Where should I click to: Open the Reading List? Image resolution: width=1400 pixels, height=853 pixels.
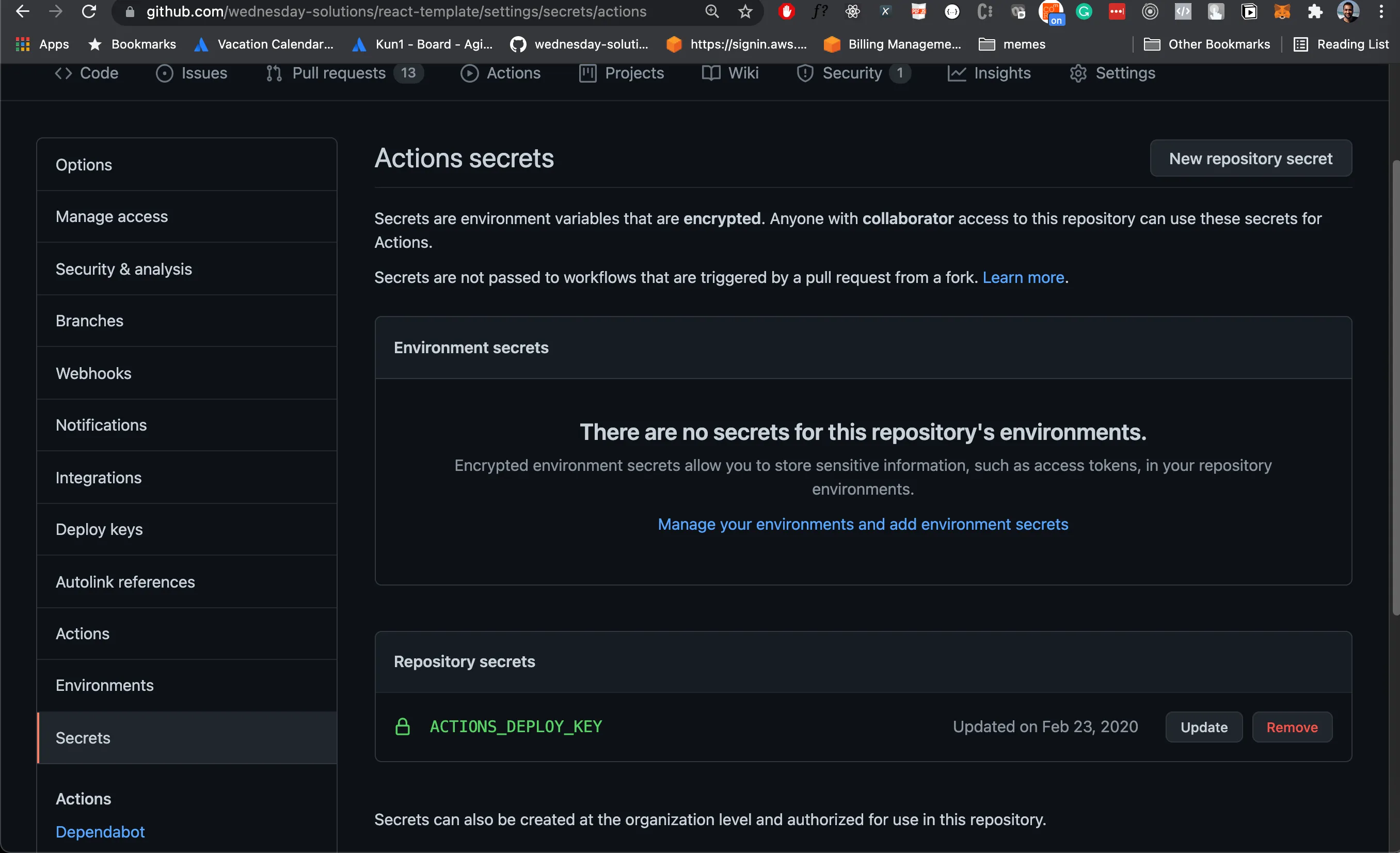coord(1342,44)
